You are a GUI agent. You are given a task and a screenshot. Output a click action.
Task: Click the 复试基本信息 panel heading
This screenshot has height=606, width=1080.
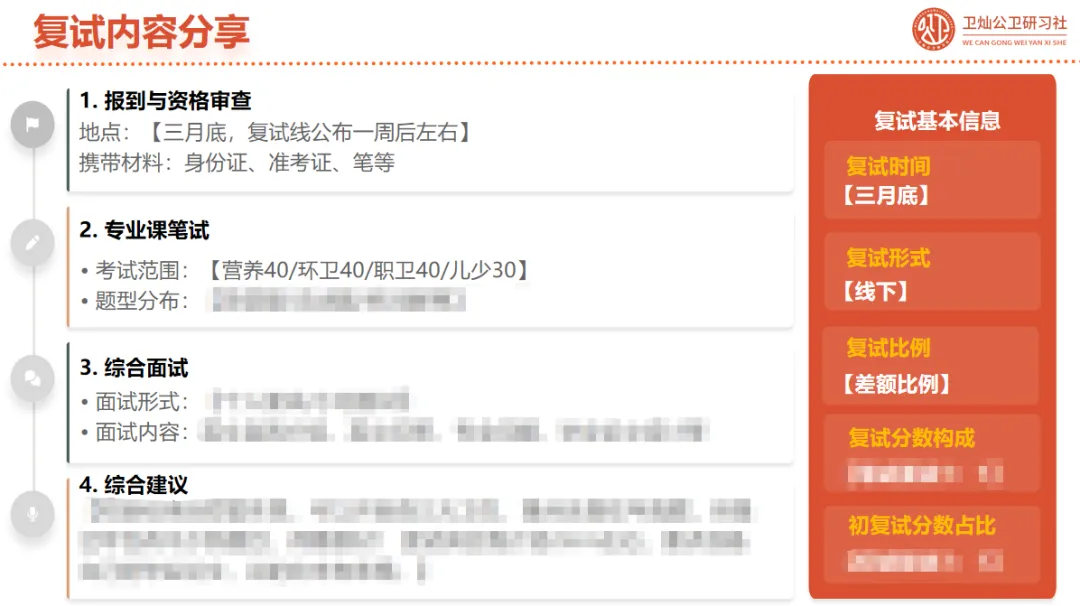[x=937, y=121]
